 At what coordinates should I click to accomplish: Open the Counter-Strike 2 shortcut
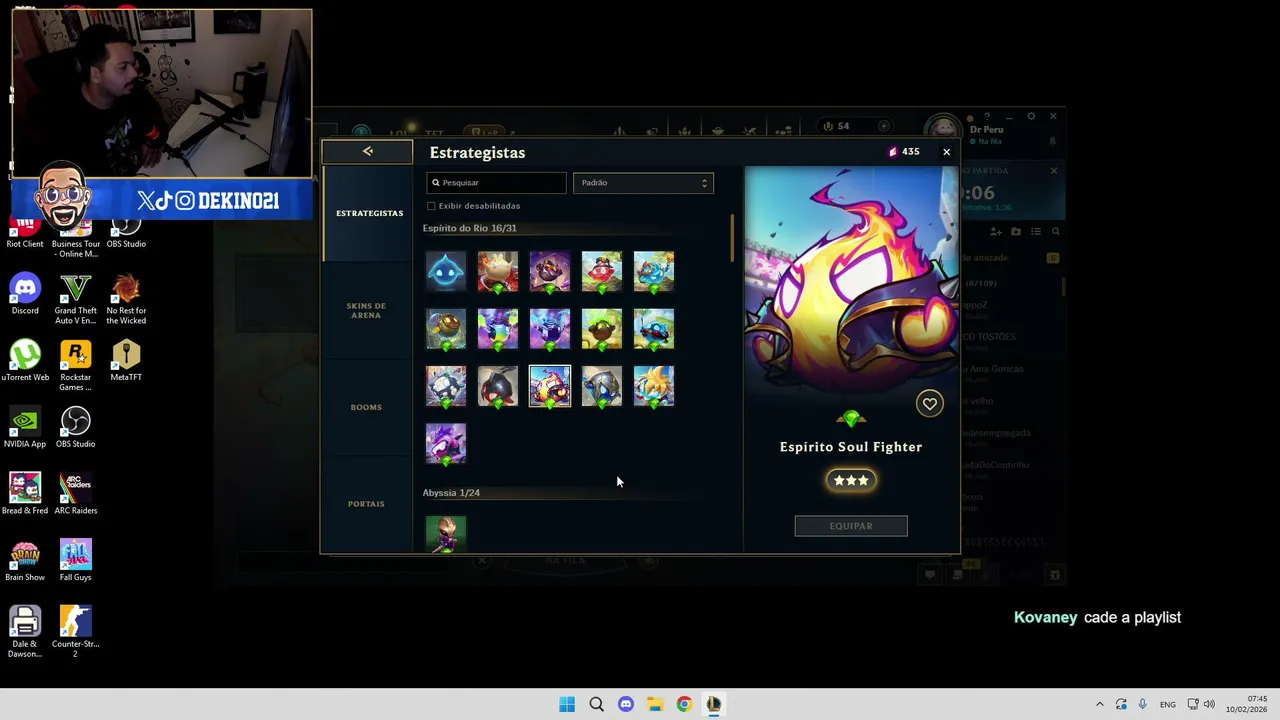point(76,632)
